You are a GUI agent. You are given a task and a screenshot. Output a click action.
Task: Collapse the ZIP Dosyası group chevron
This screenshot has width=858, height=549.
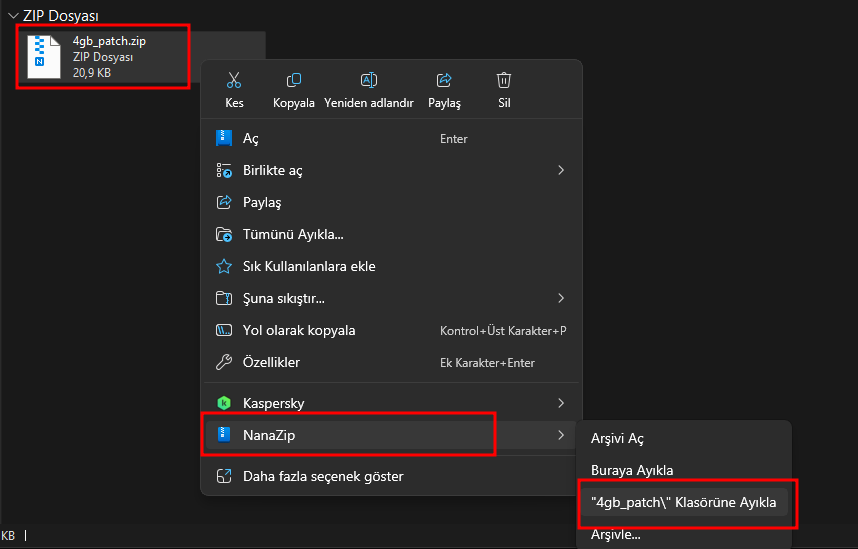coord(13,16)
